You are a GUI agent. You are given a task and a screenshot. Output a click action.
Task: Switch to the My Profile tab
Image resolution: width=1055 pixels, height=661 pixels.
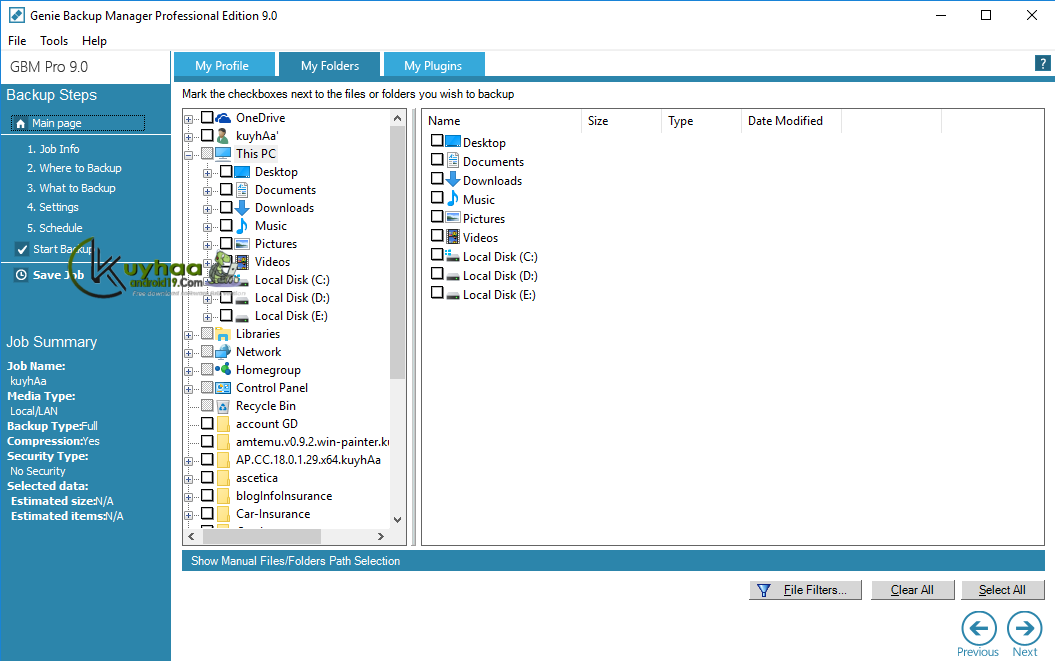(224, 65)
